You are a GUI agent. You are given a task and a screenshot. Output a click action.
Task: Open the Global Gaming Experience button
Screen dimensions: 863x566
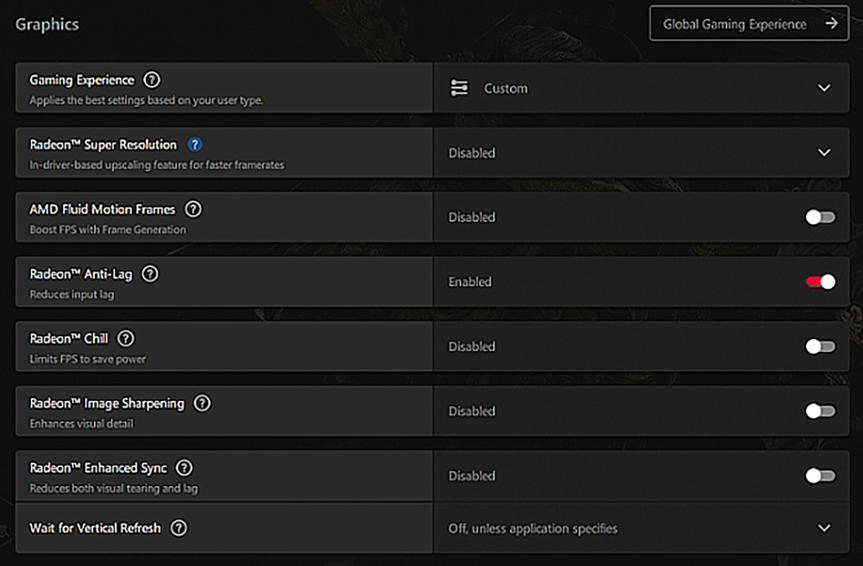pyautogui.click(x=735, y=24)
